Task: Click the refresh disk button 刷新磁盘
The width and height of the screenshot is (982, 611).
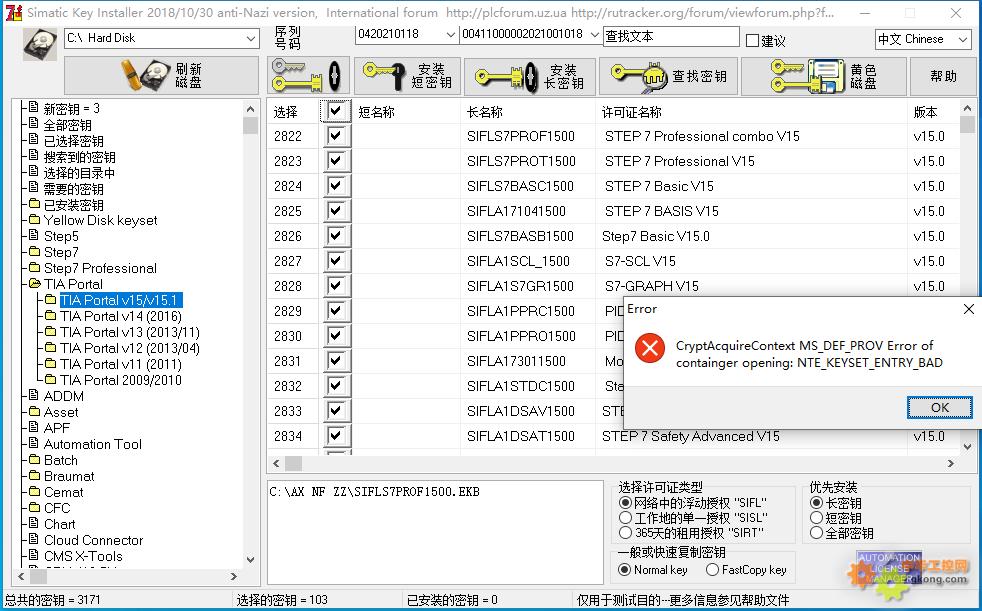Action: [x=162, y=76]
